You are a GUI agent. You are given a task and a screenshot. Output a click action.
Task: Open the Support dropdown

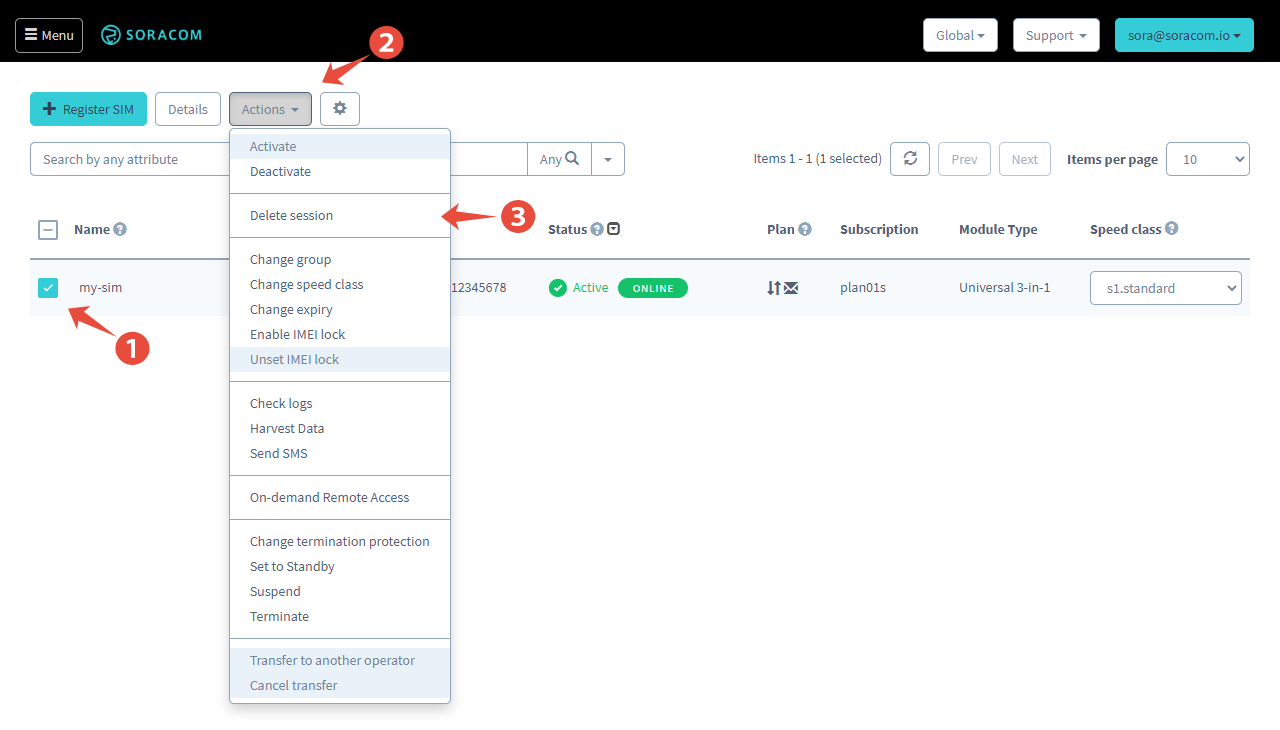1055,35
